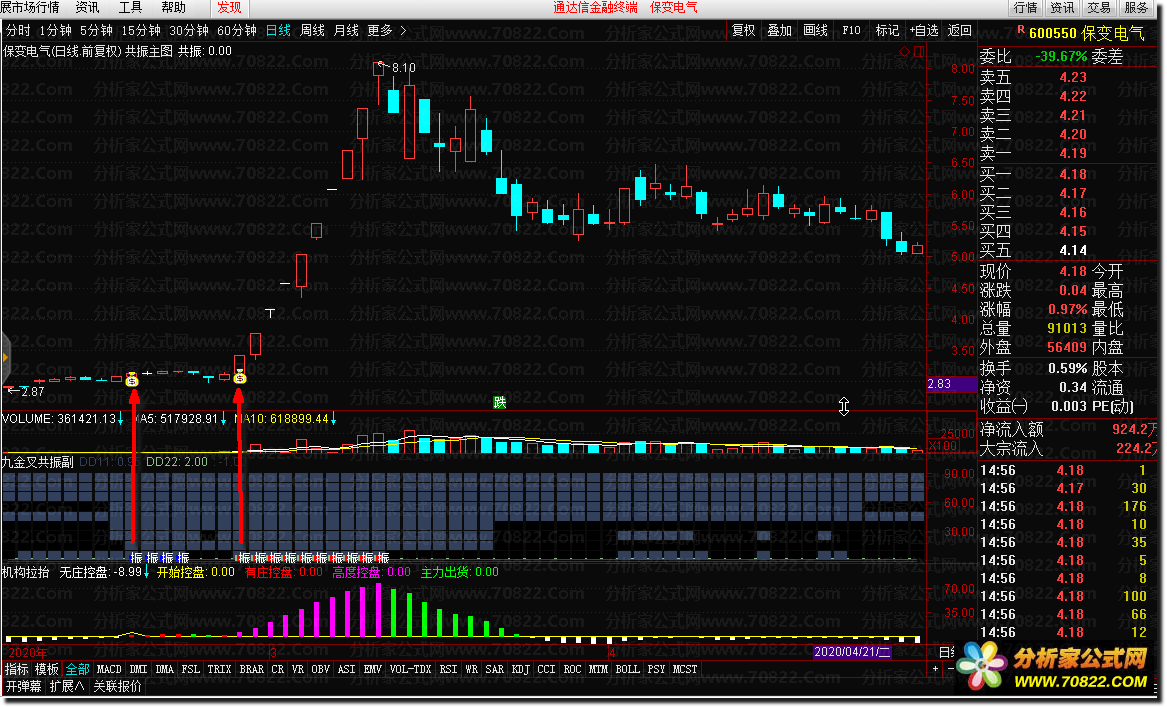Screen dimensions: 1167x707
Task: Apply the TRIX indicator
Action: (219, 669)
